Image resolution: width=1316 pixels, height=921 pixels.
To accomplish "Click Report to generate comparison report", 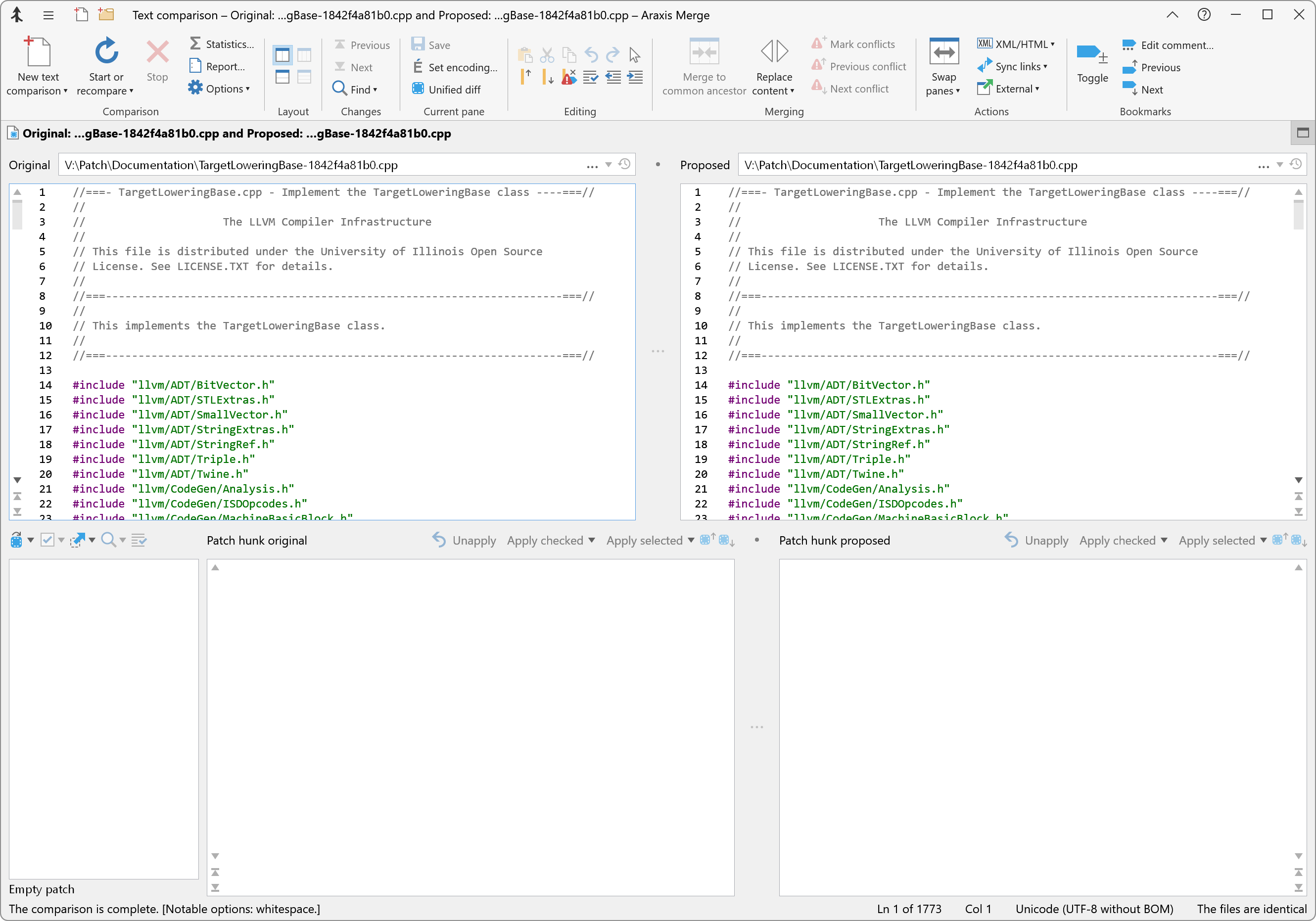I will pyautogui.click(x=218, y=66).
